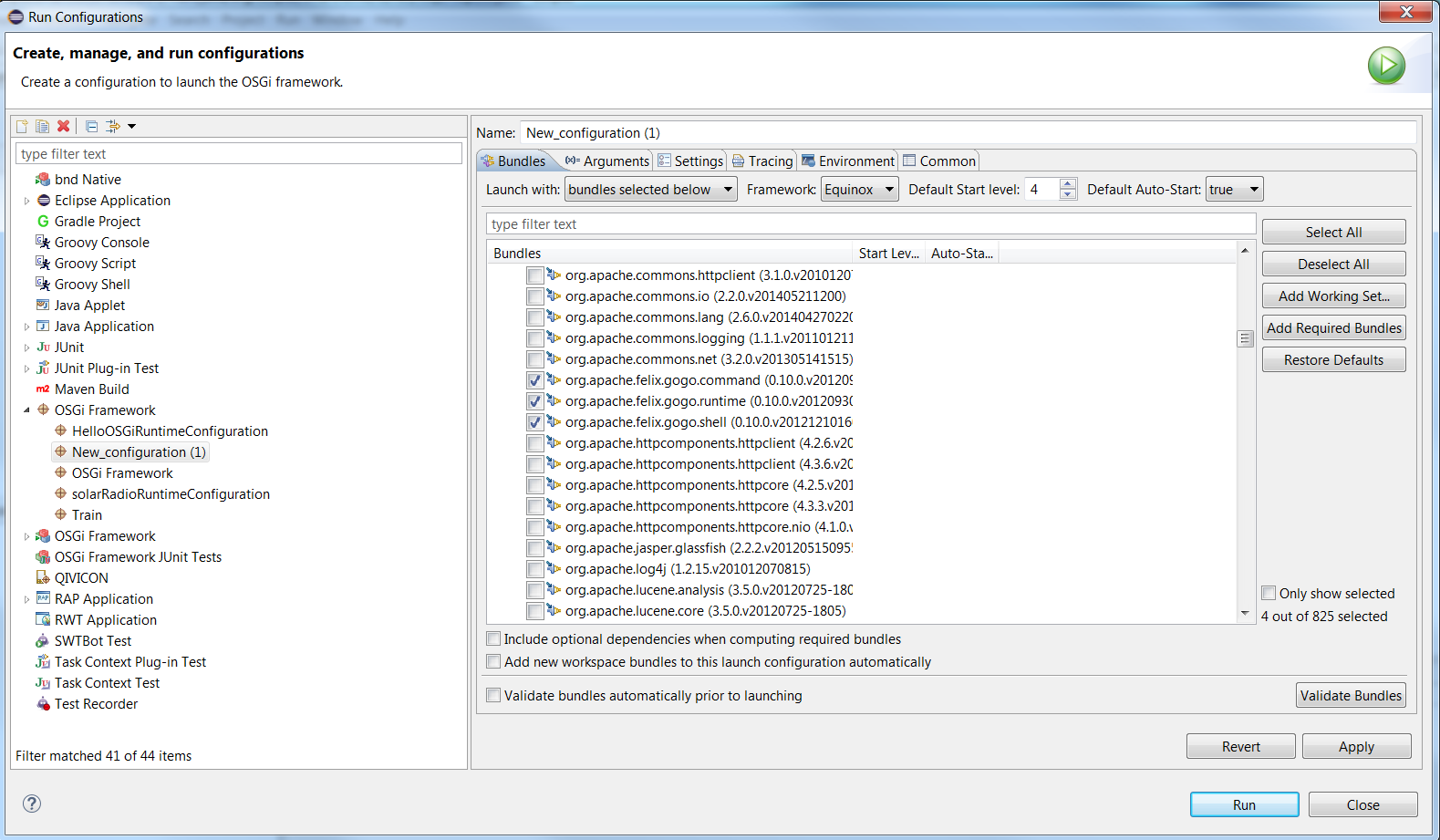Click the Add Required Bundles button
The height and width of the screenshot is (840, 1440).
[x=1333, y=328]
